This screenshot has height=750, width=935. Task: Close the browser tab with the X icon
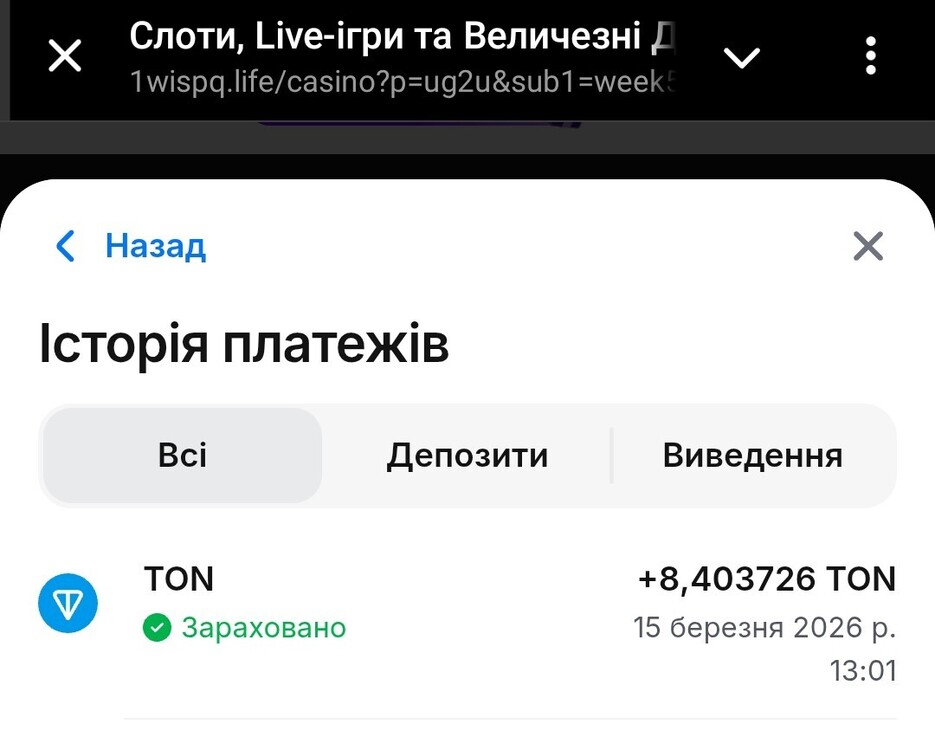pyautogui.click(x=65, y=56)
